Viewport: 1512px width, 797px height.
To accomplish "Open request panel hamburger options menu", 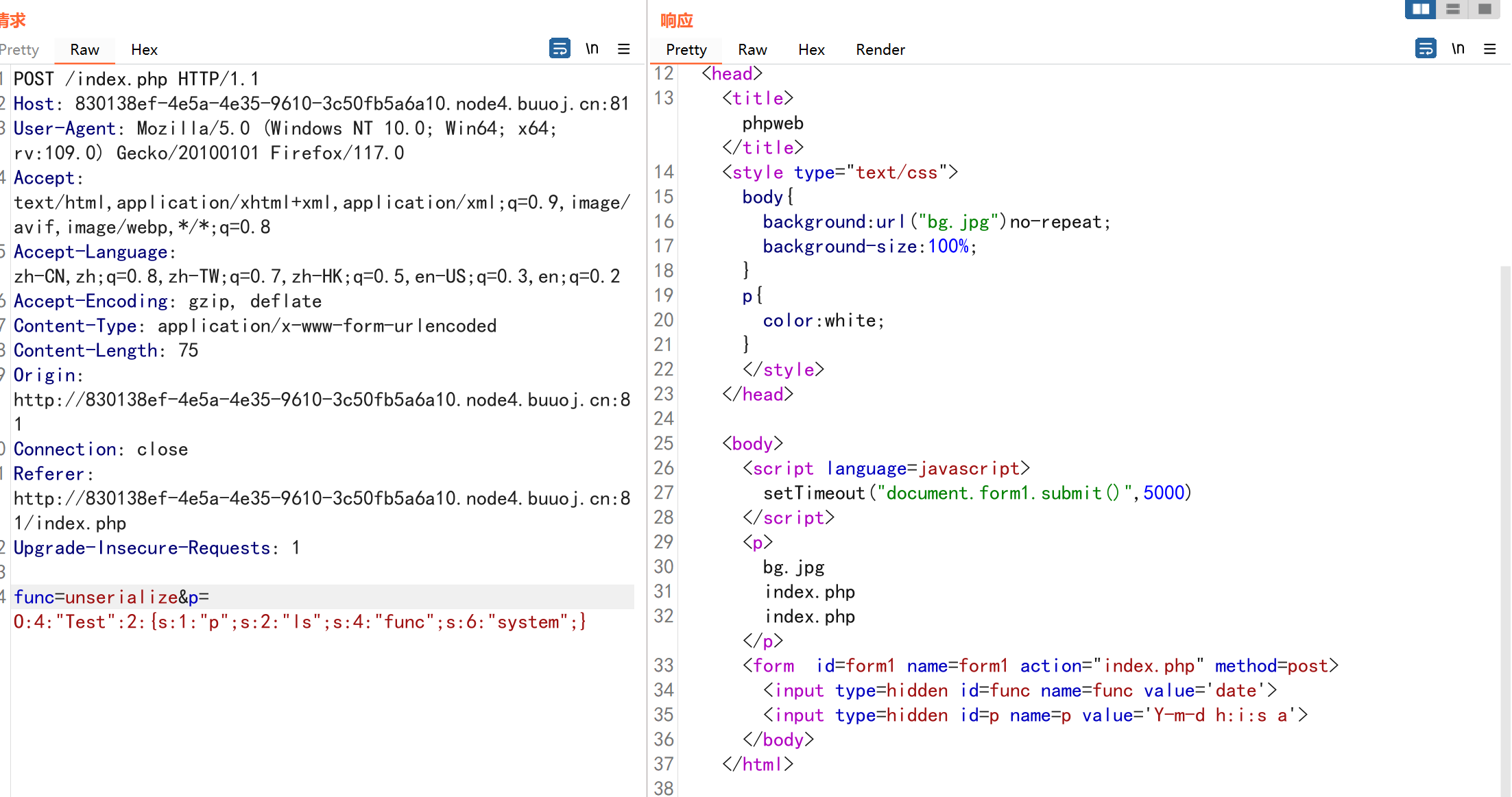I will coord(623,49).
